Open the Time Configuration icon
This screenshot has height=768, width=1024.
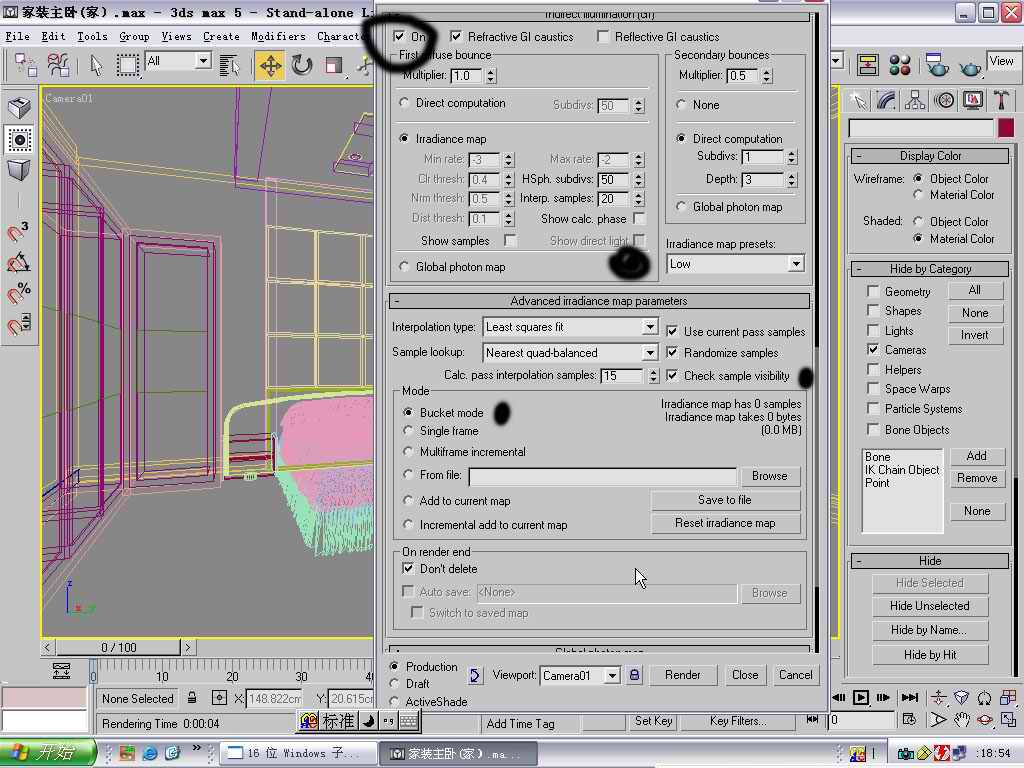909,720
